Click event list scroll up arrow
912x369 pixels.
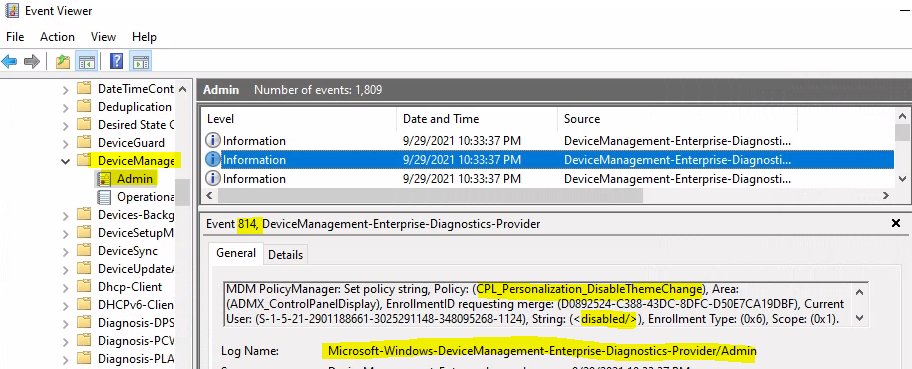tap(902, 116)
